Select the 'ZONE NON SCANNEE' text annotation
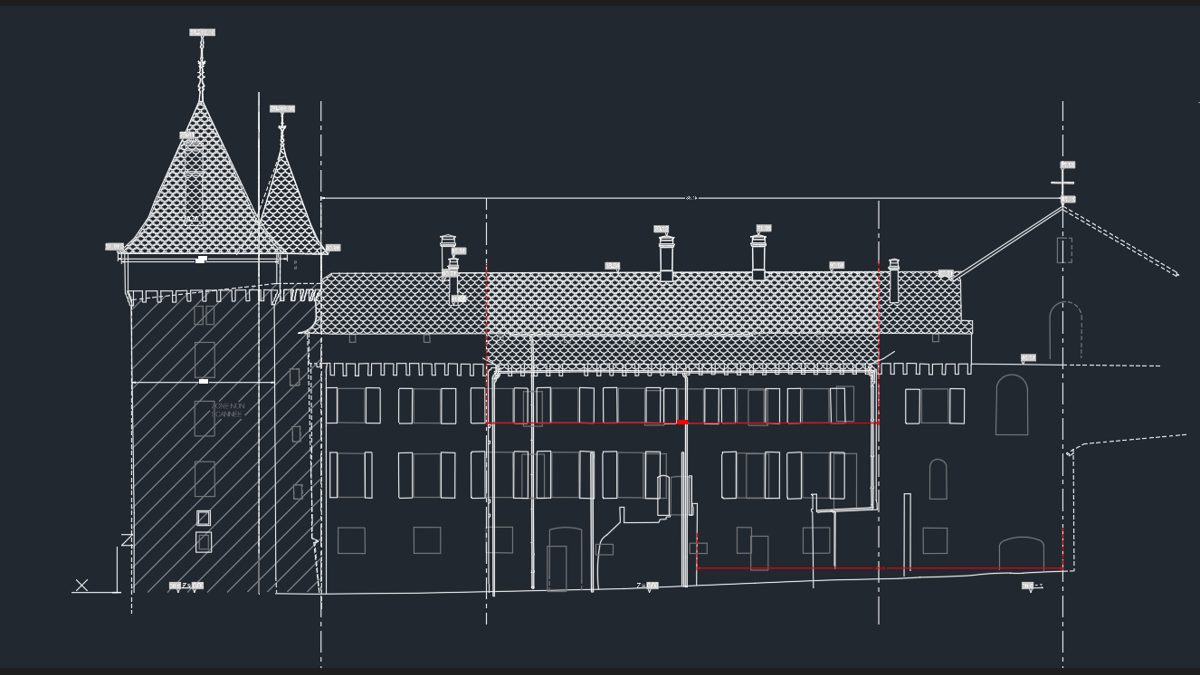1200x675 pixels. (228, 408)
